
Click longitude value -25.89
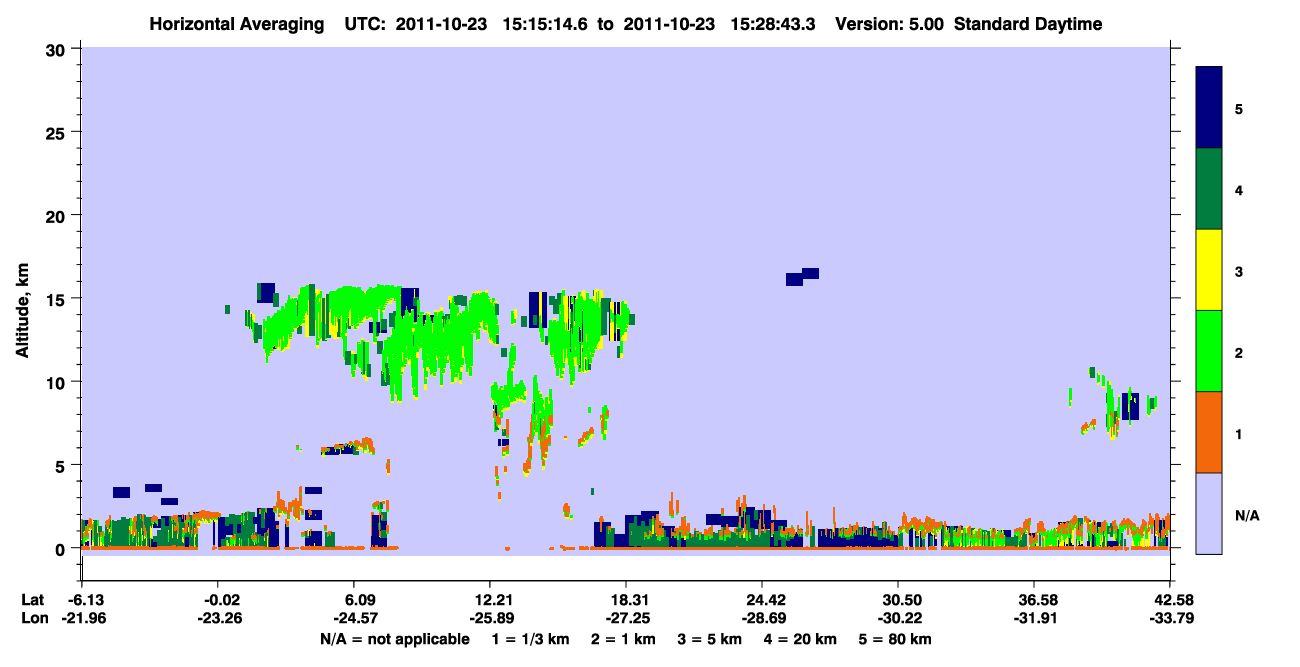(x=490, y=618)
